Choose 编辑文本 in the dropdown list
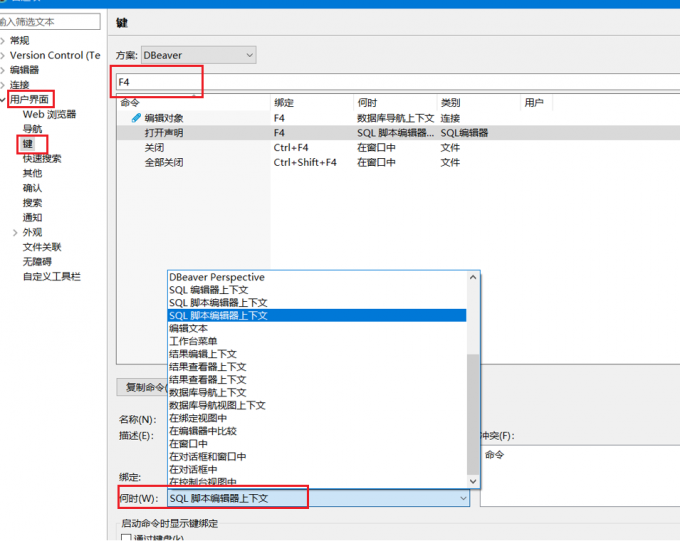 pos(317,328)
